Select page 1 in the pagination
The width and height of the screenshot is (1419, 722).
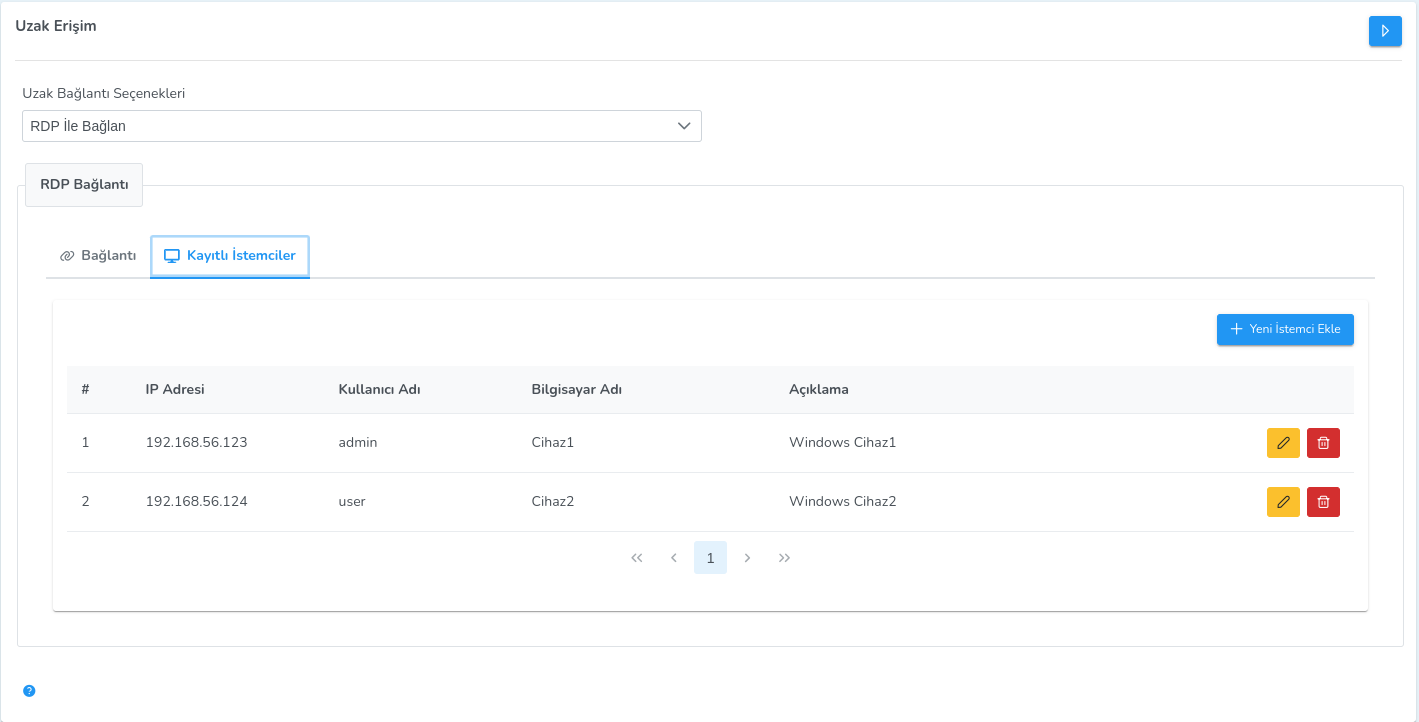tap(710, 558)
